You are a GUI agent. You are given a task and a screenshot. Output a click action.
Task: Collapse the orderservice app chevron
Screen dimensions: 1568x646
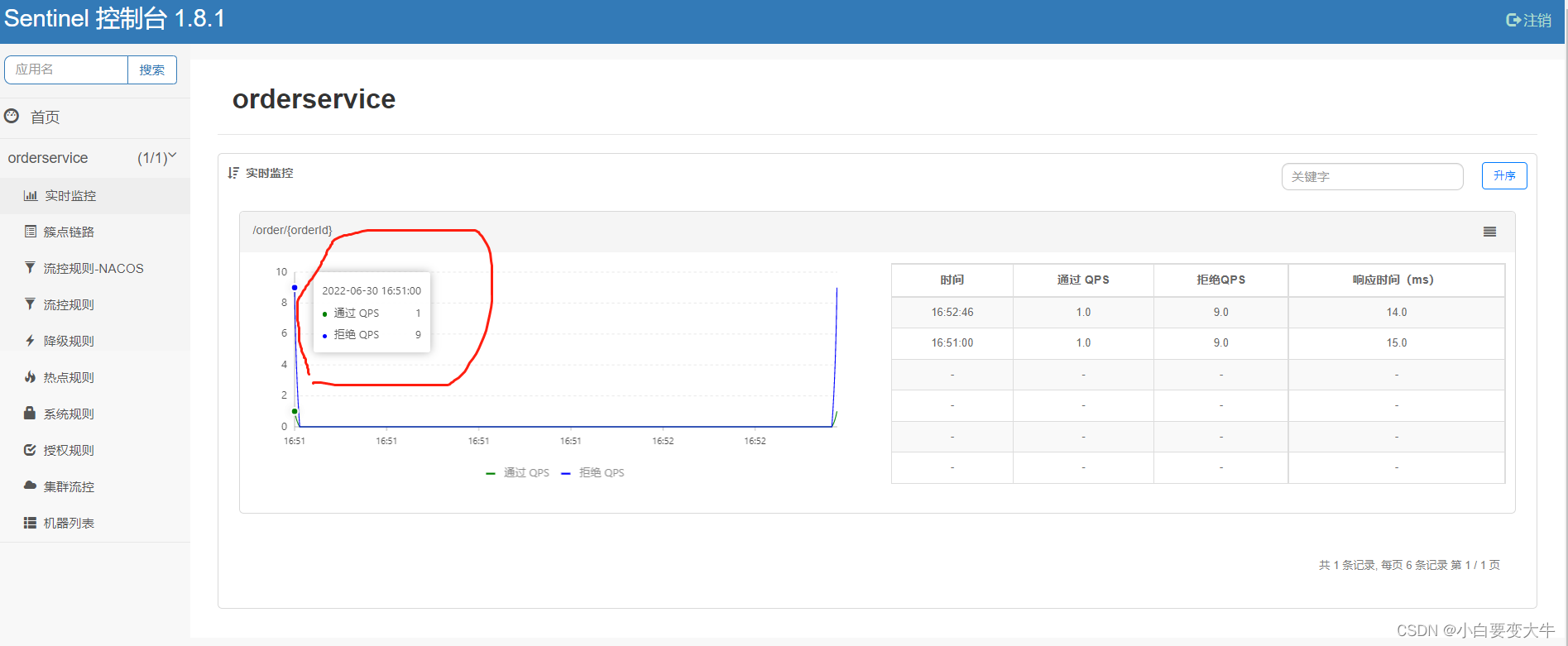pos(172,156)
